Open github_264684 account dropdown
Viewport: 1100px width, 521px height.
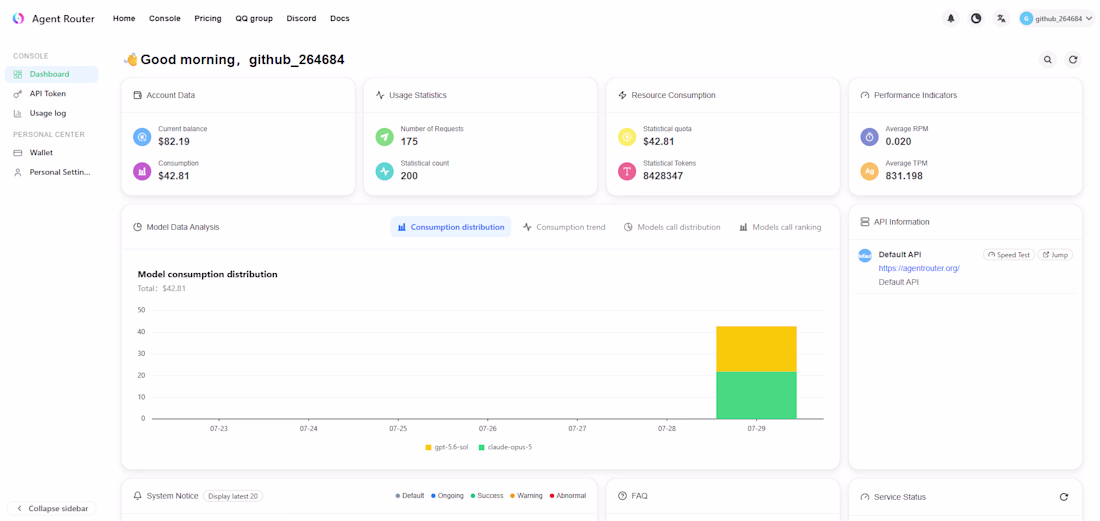[1055, 19]
